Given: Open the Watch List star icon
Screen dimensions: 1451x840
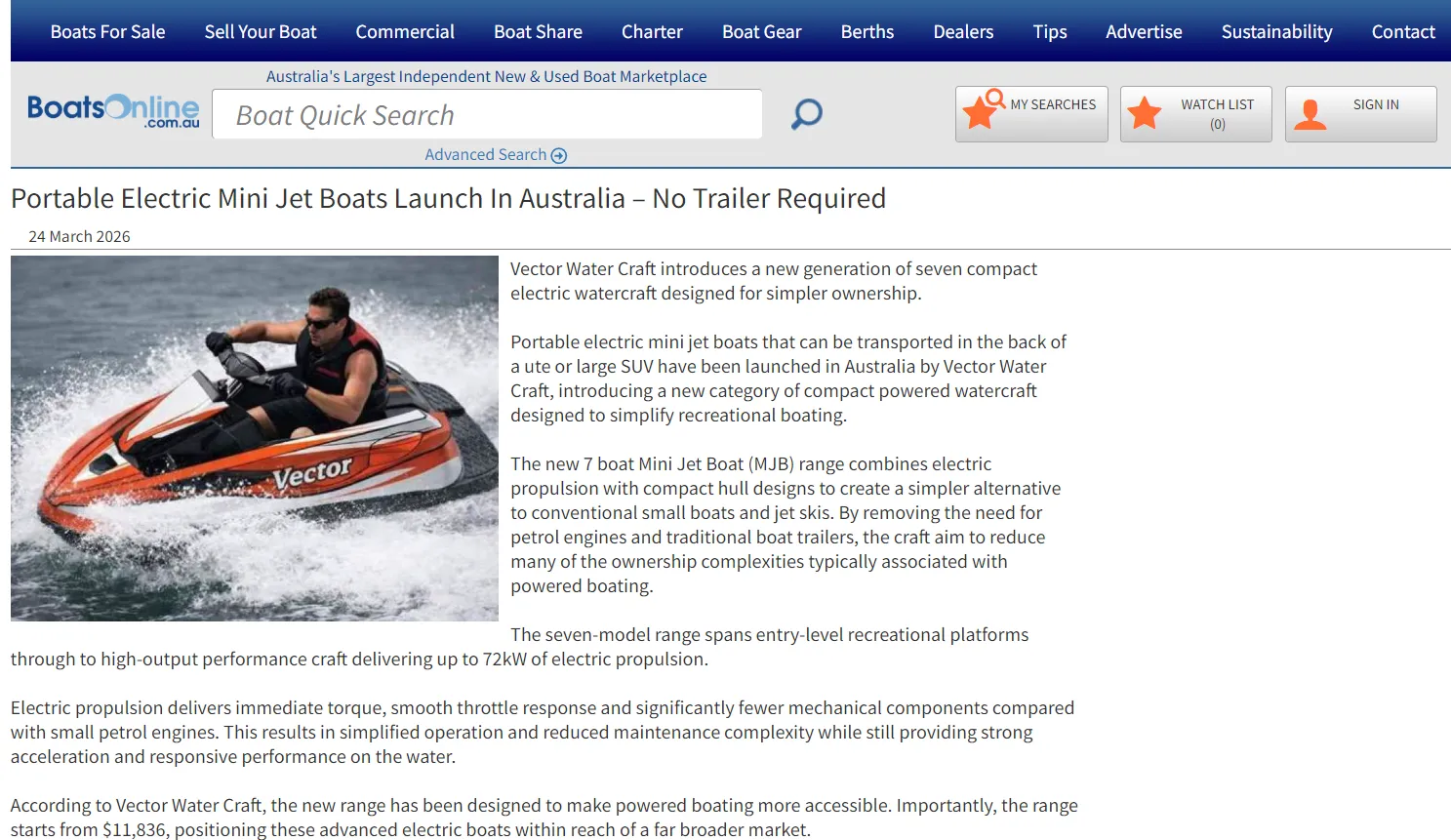Looking at the screenshot, I should (x=1145, y=112).
